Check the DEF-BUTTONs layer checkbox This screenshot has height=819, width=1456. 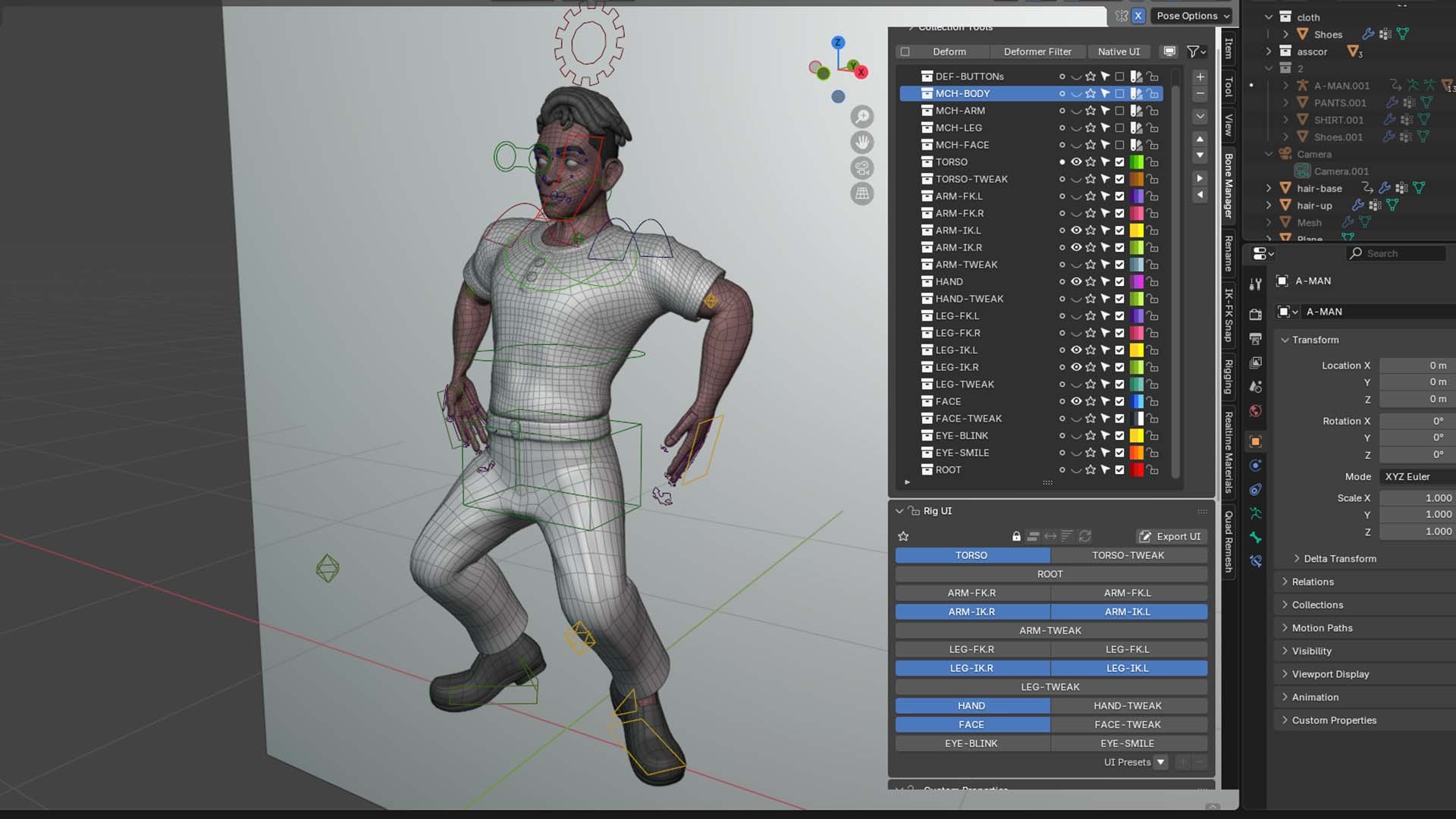click(1119, 77)
